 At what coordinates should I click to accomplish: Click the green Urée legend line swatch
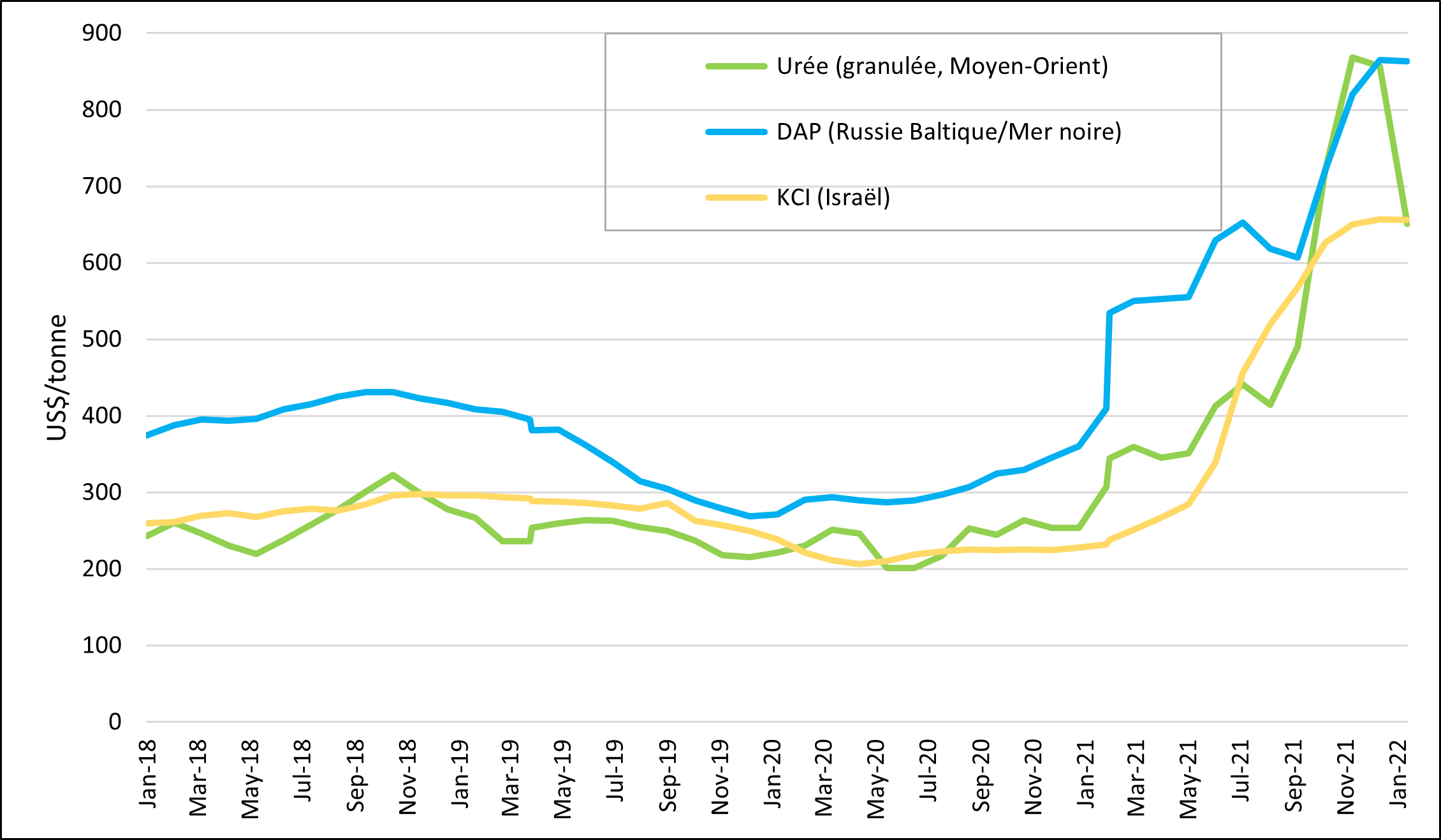coord(736,66)
